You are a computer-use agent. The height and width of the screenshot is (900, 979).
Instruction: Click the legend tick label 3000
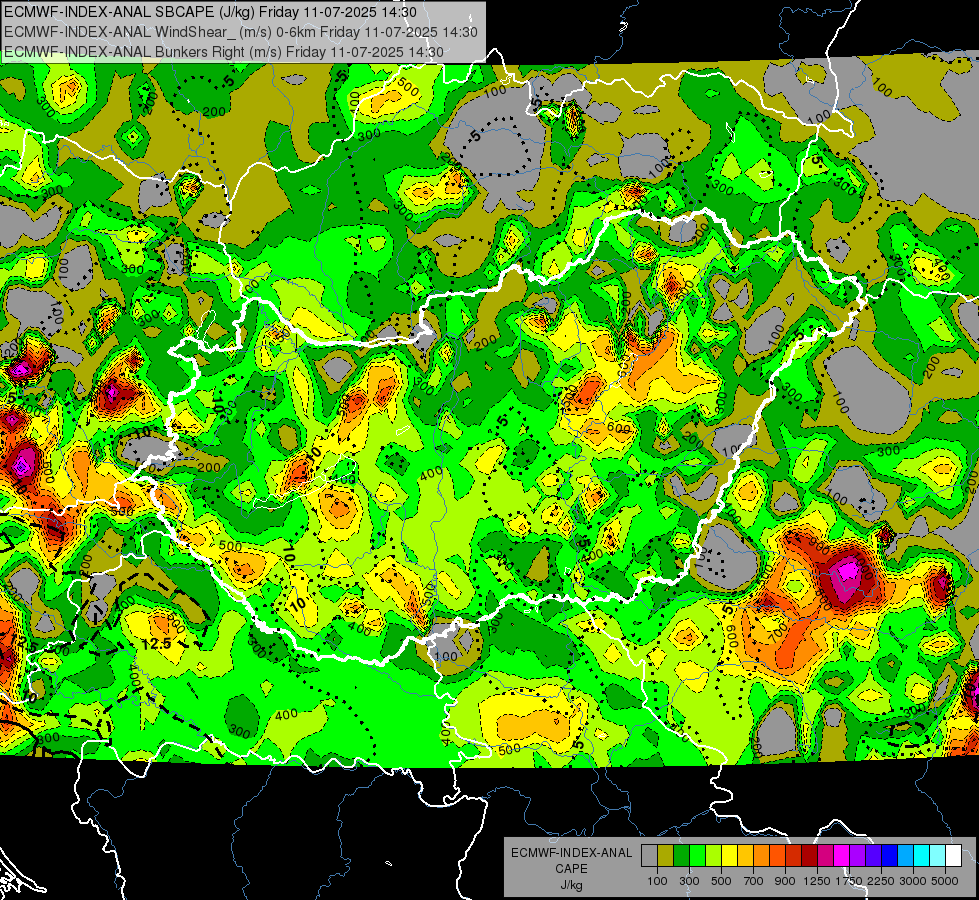click(x=913, y=881)
